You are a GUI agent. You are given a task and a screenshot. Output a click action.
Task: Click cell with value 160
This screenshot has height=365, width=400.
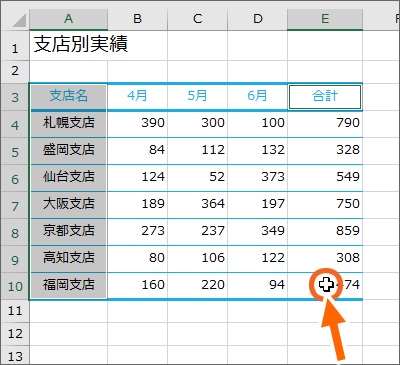tap(137, 286)
